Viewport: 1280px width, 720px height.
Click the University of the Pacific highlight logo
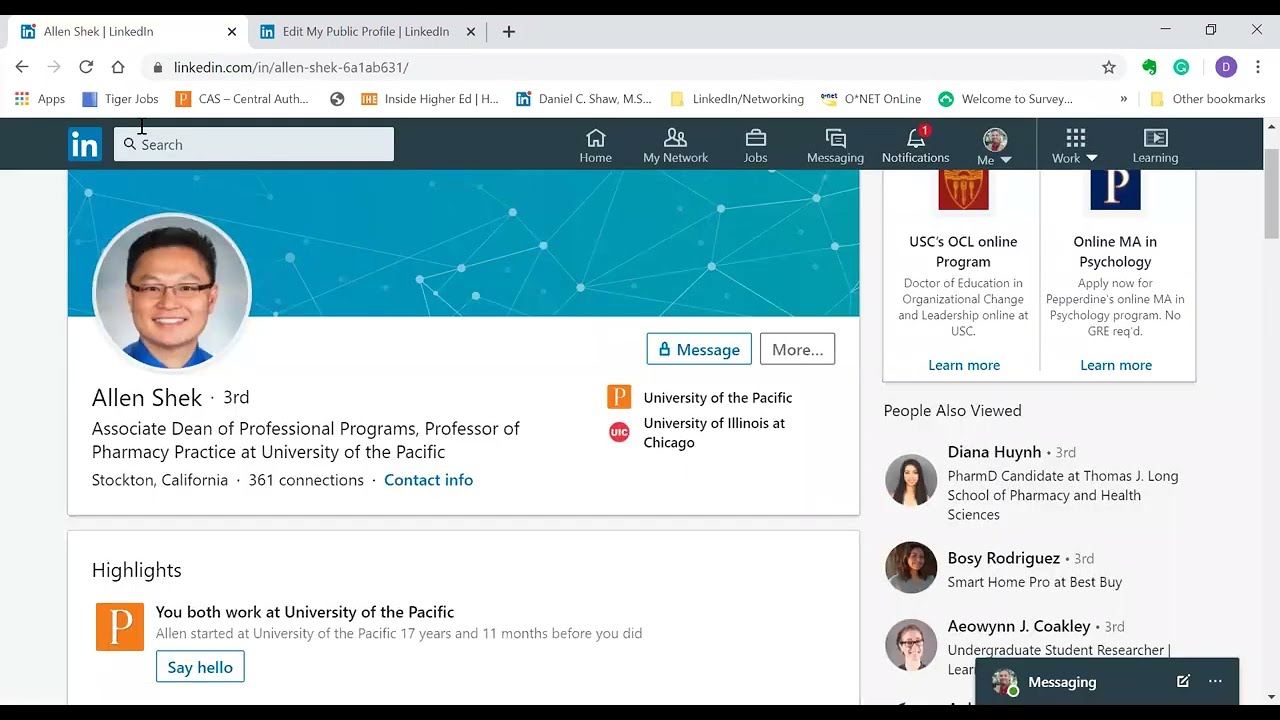pyautogui.click(x=120, y=627)
